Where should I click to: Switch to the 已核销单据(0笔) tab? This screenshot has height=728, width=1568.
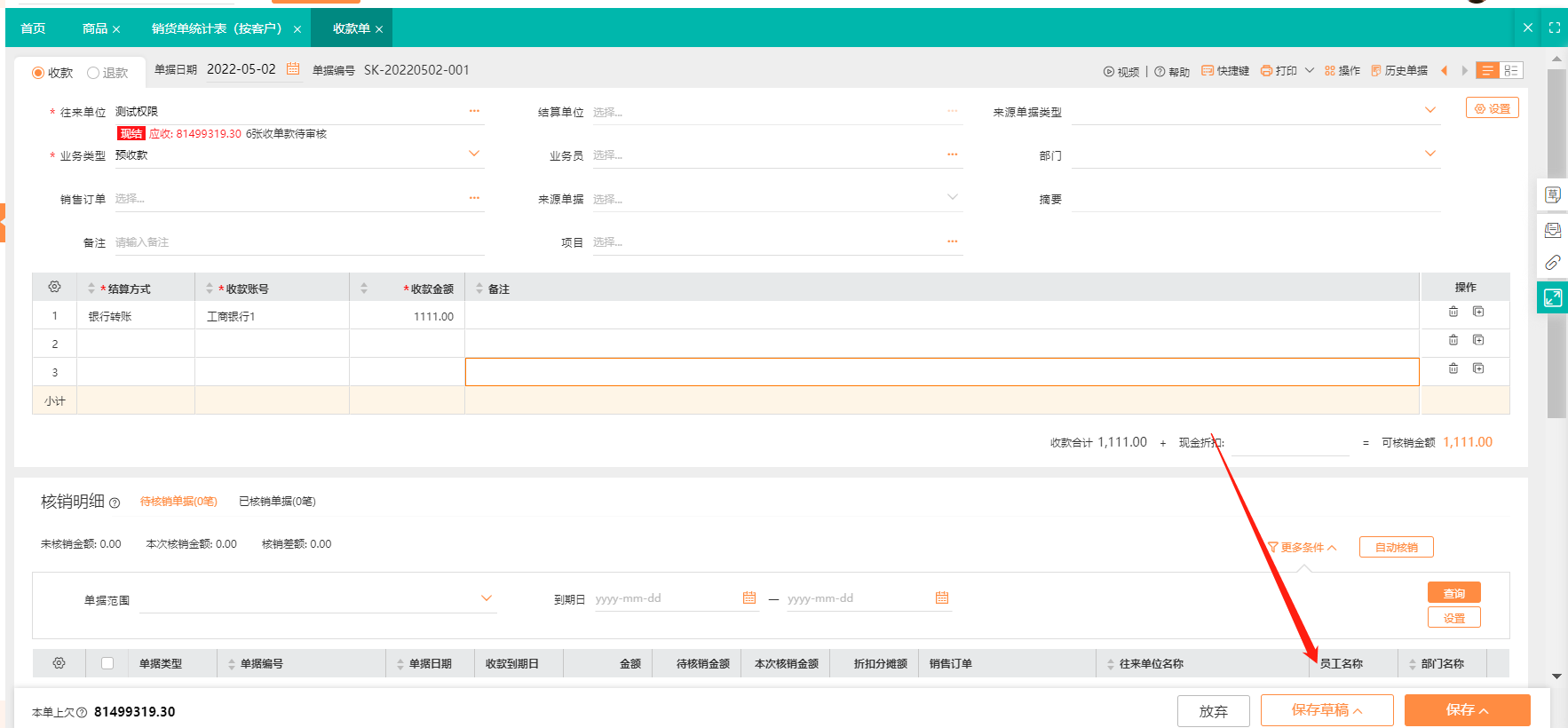point(277,502)
